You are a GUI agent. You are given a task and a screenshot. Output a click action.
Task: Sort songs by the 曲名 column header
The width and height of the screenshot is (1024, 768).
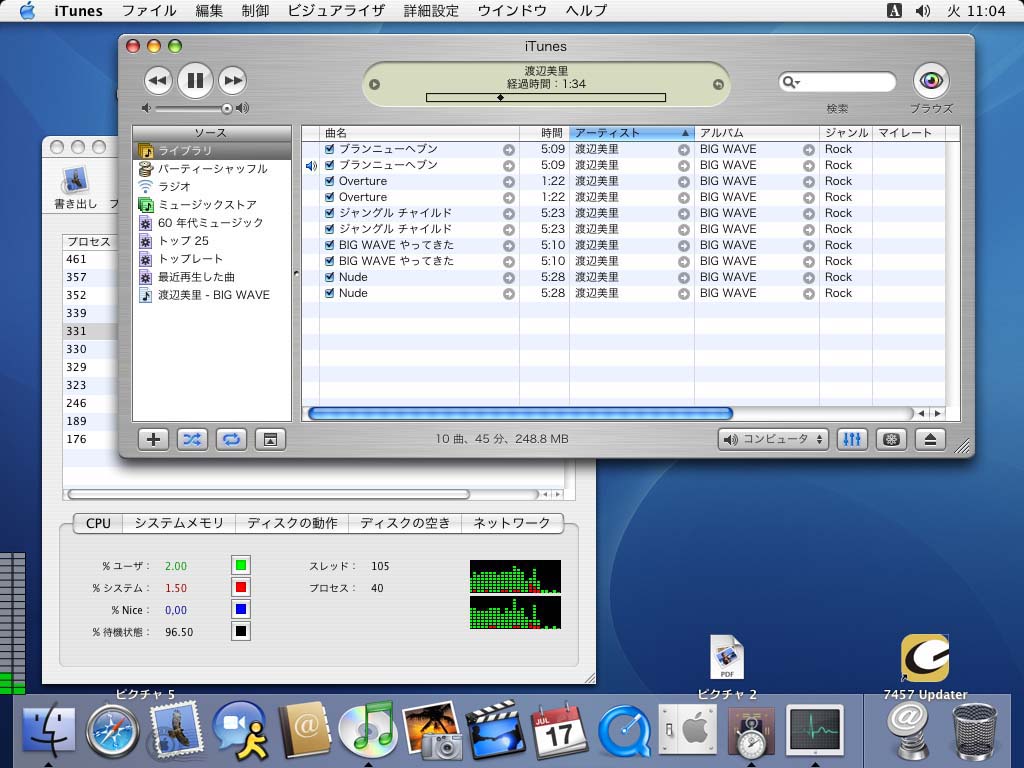pyautogui.click(x=419, y=133)
